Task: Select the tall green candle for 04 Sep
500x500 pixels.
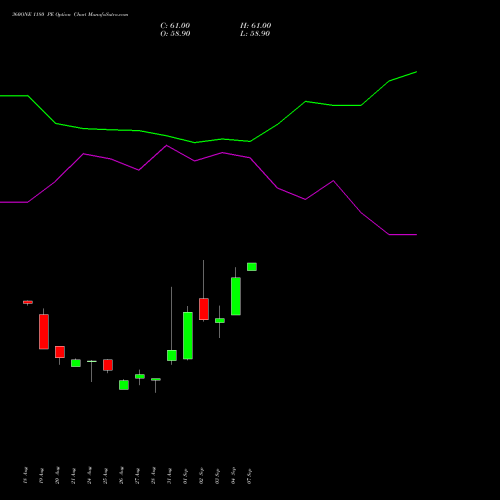Action: [x=236, y=296]
